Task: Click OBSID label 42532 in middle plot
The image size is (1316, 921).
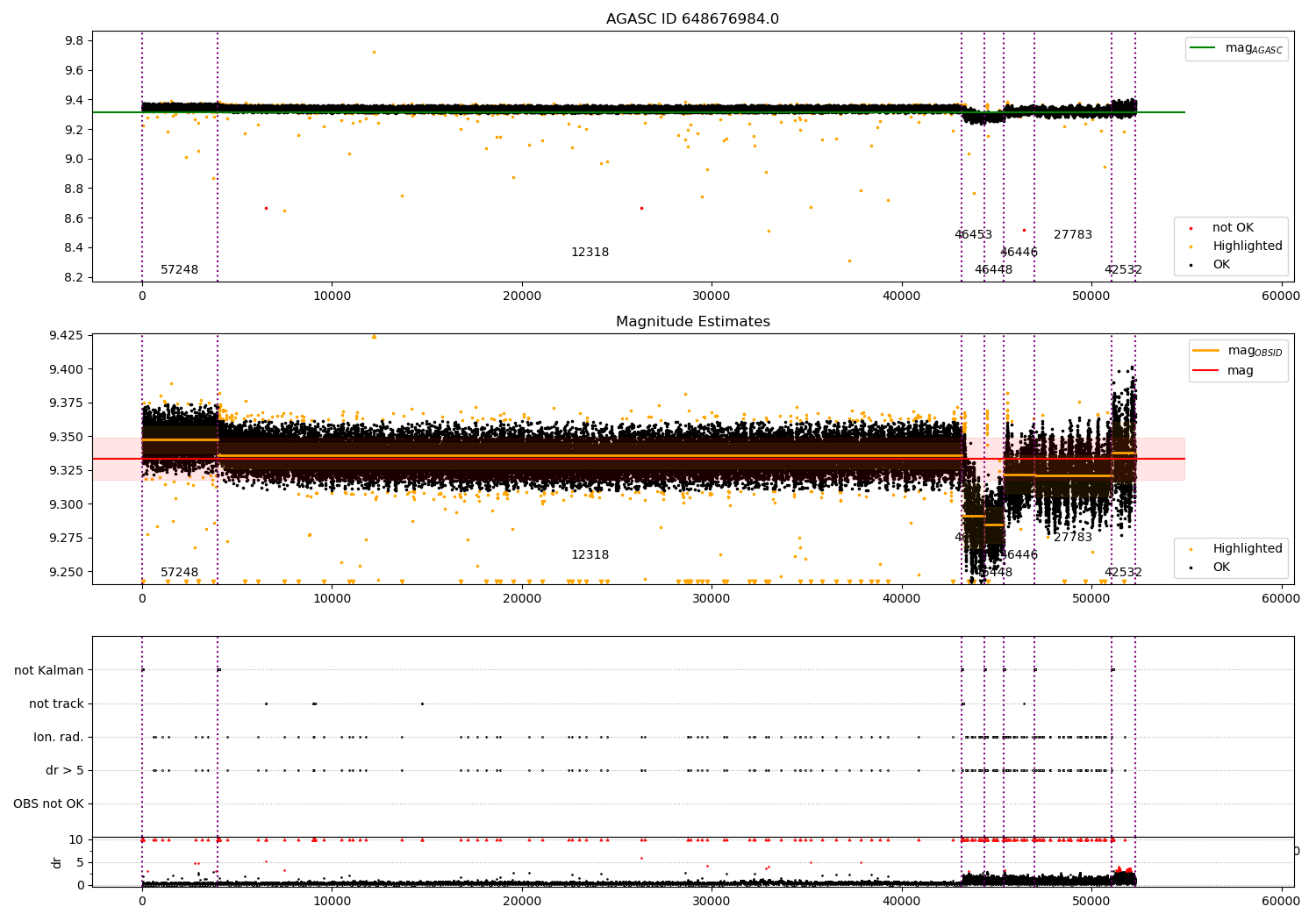Action: click(1123, 573)
